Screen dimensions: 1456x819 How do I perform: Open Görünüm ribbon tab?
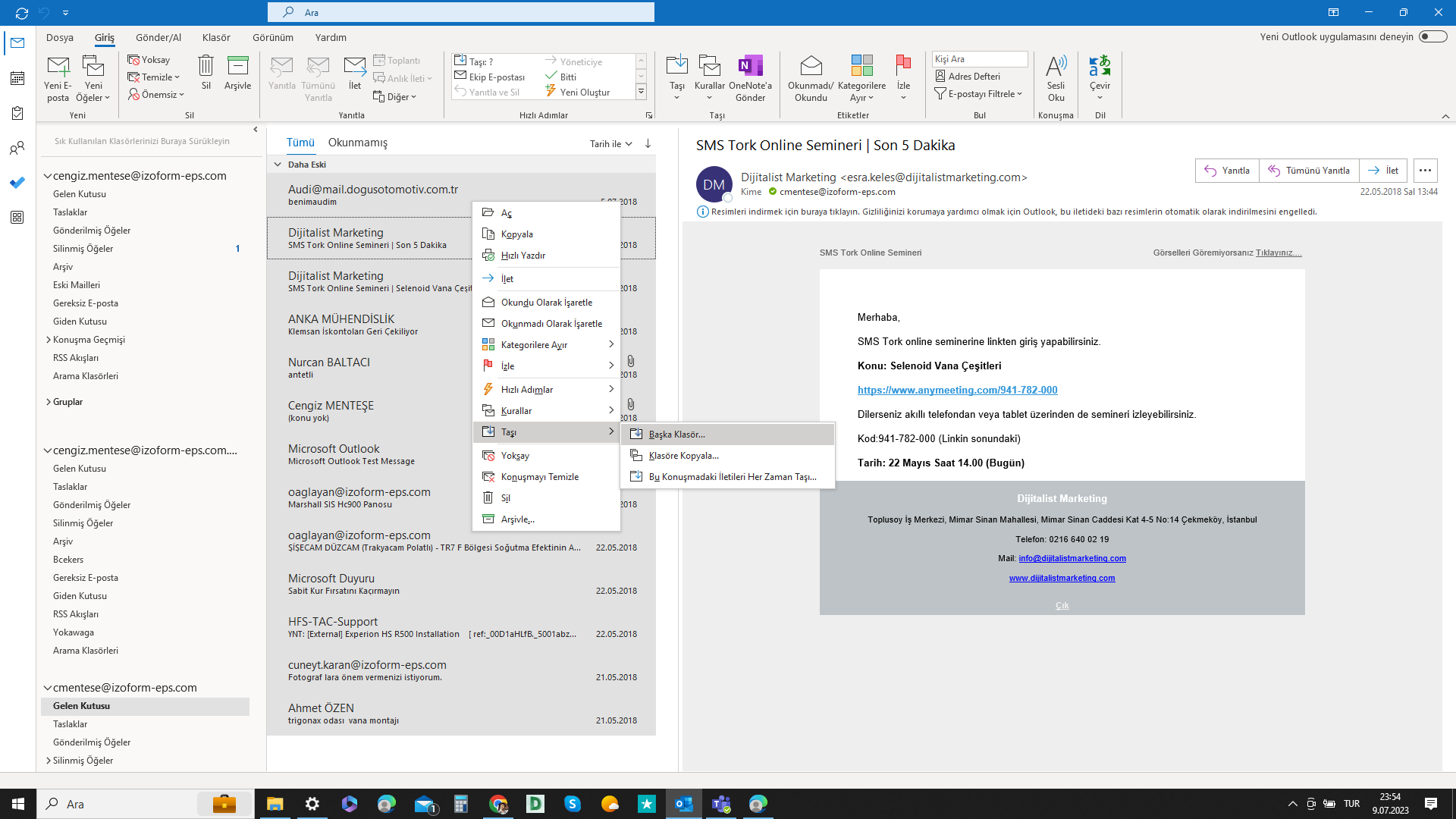point(273,37)
